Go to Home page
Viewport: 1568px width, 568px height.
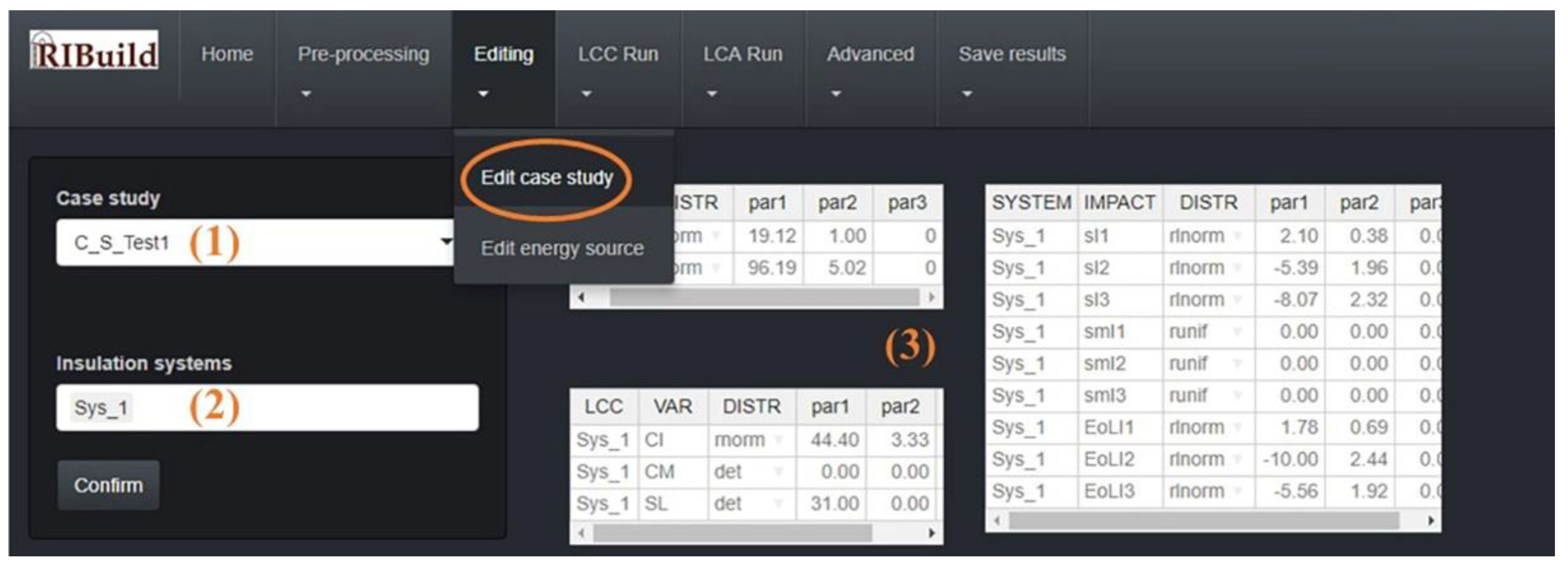click(x=226, y=55)
